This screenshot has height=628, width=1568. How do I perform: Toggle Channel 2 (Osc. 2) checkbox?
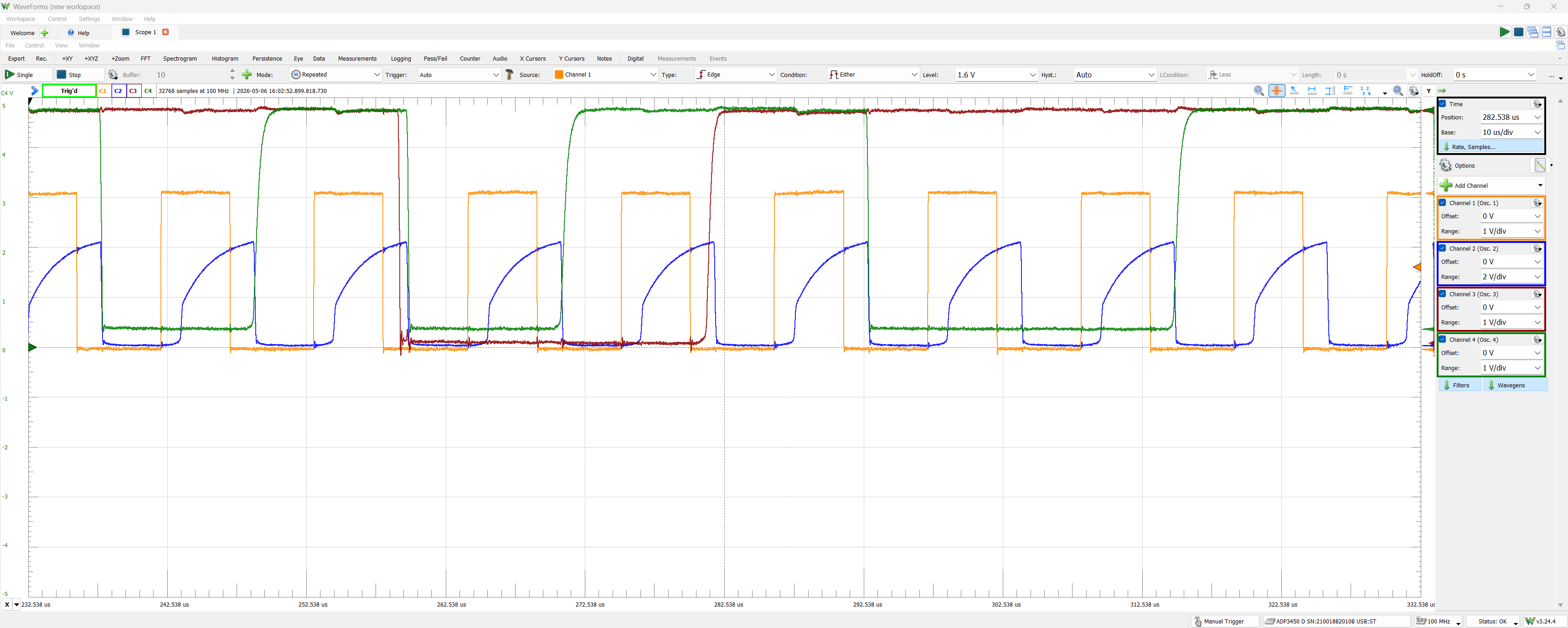click(x=1443, y=248)
